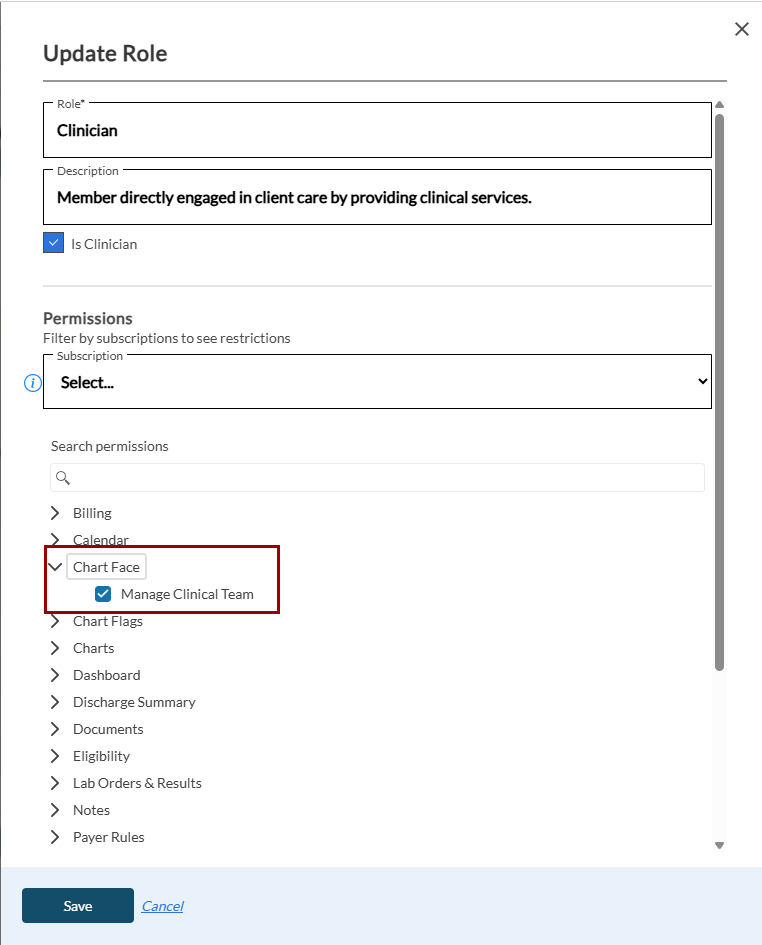This screenshot has width=762, height=945.
Task: Save the role changes
Action: point(78,906)
